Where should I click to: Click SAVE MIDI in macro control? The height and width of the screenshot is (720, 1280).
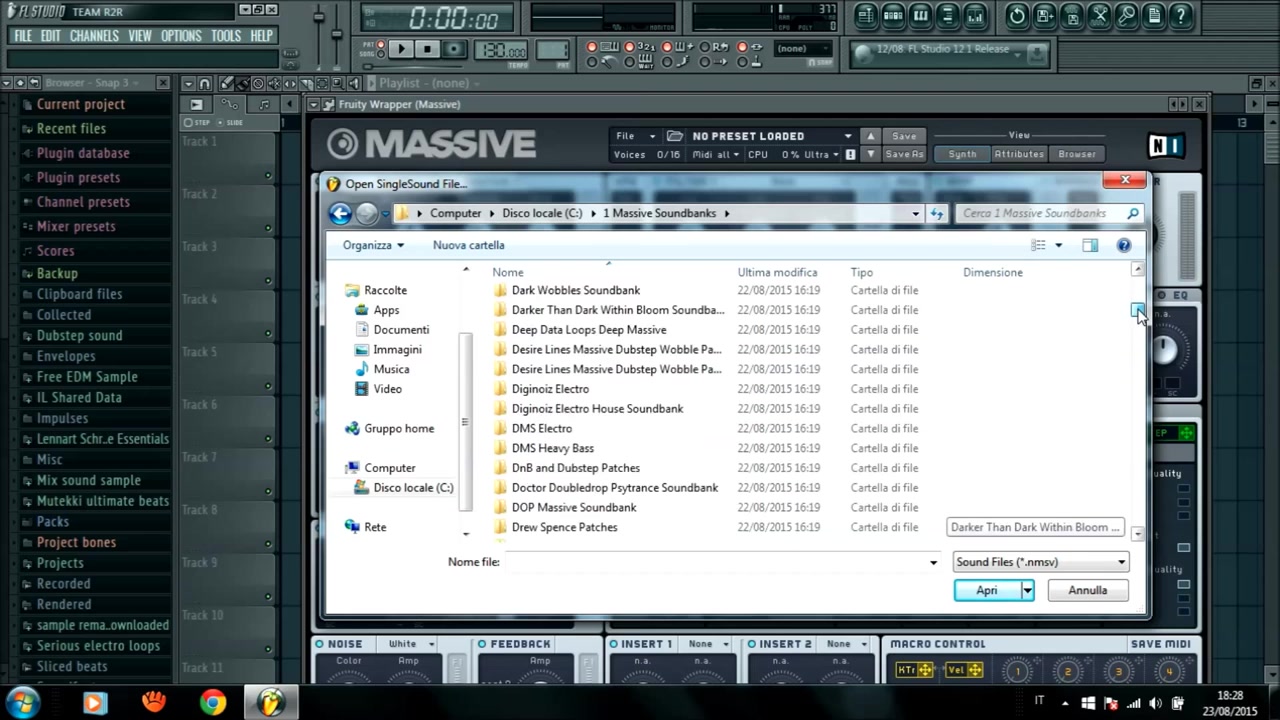1161,644
